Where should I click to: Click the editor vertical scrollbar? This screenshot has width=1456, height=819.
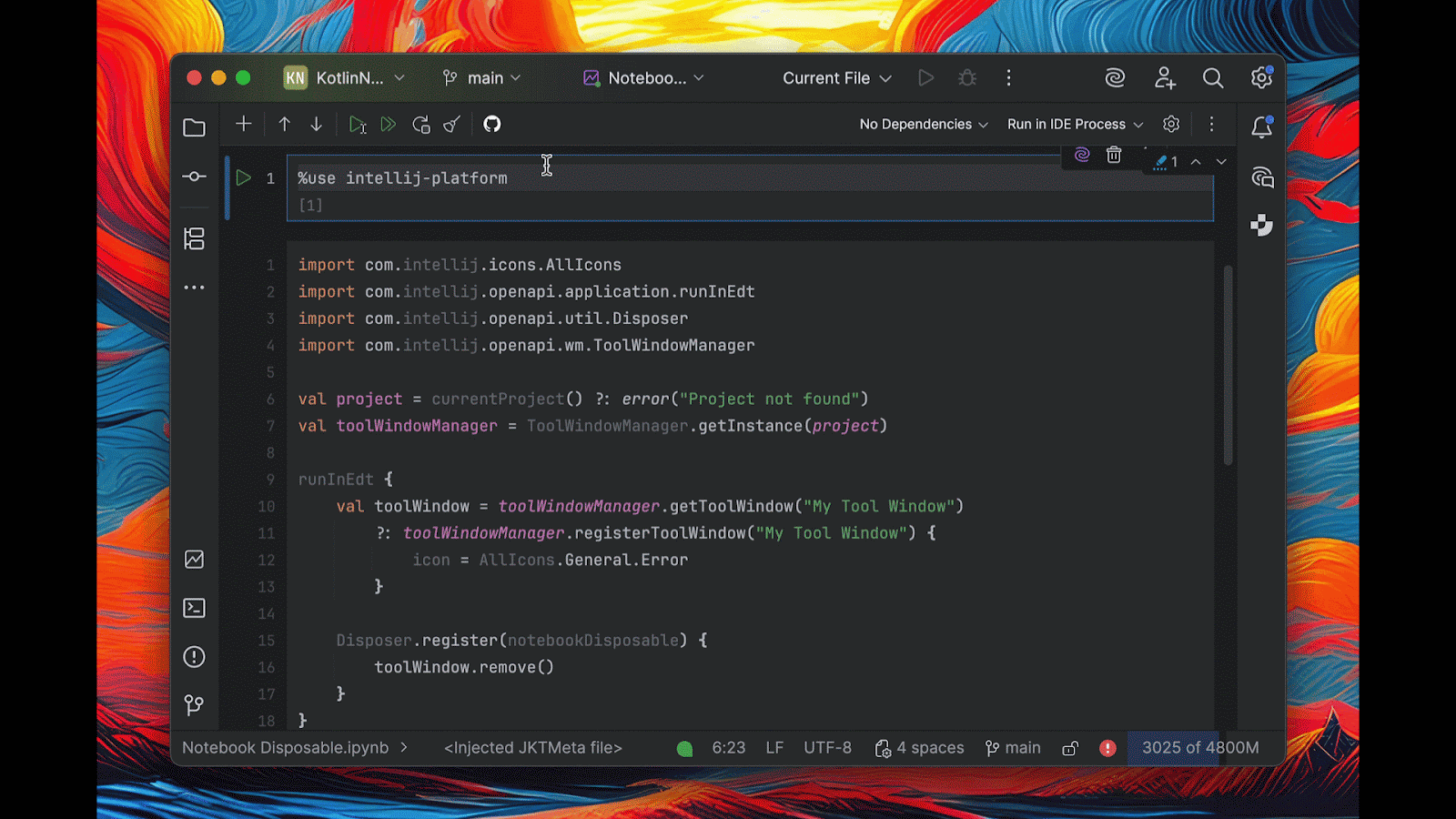pos(1228,364)
